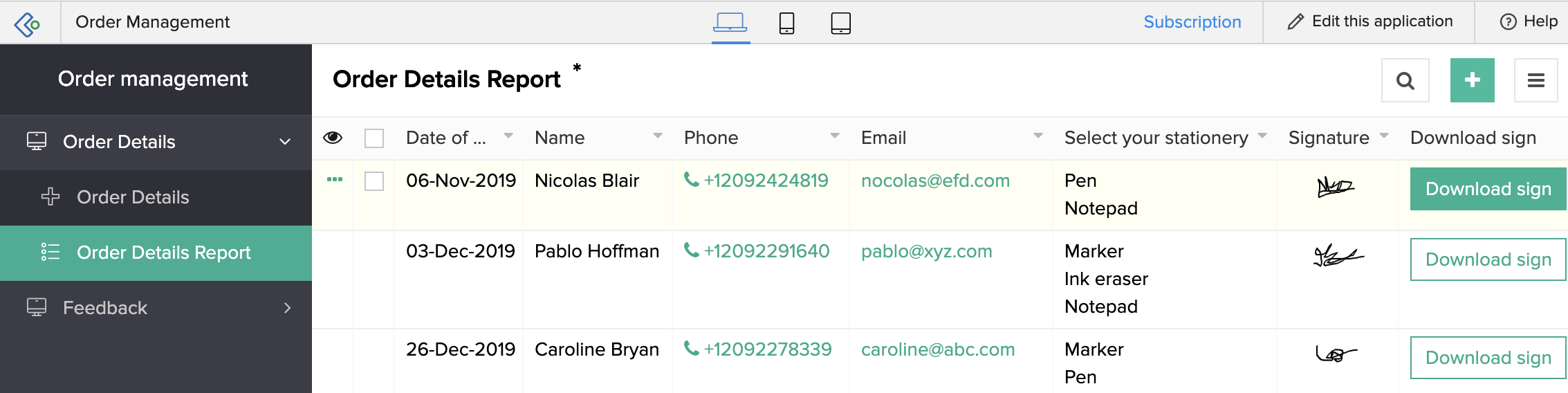Image resolution: width=1568 pixels, height=393 pixels.
Task: Click phone icon for Pablo Hoffman
Action: (x=691, y=250)
